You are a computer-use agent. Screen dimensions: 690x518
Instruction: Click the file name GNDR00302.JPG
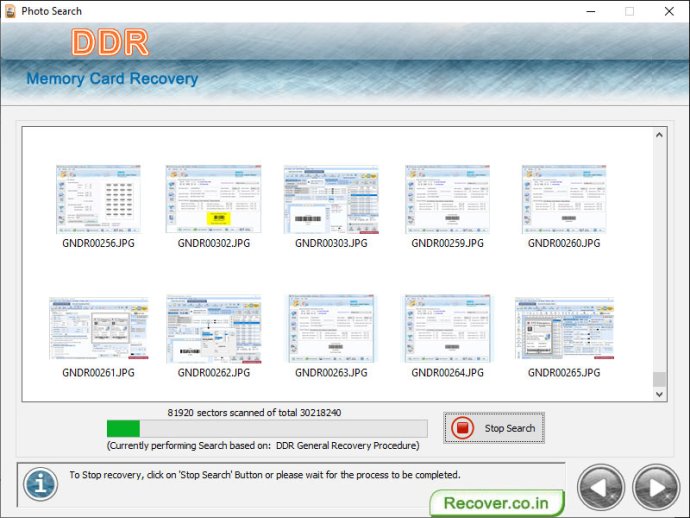[213, 243]
